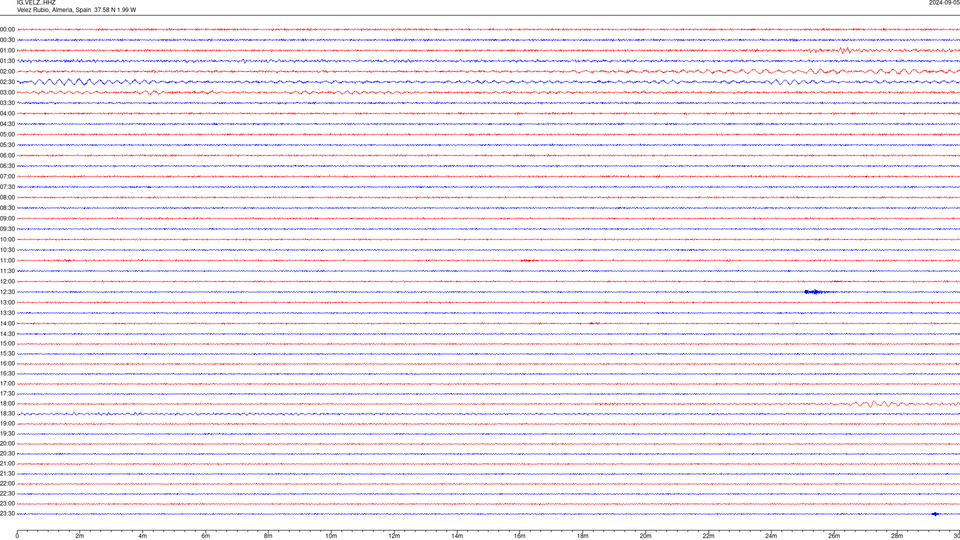Click the 0 tick on minutes axis
Screen dimensions: 960x540
[x=17, y=536]
